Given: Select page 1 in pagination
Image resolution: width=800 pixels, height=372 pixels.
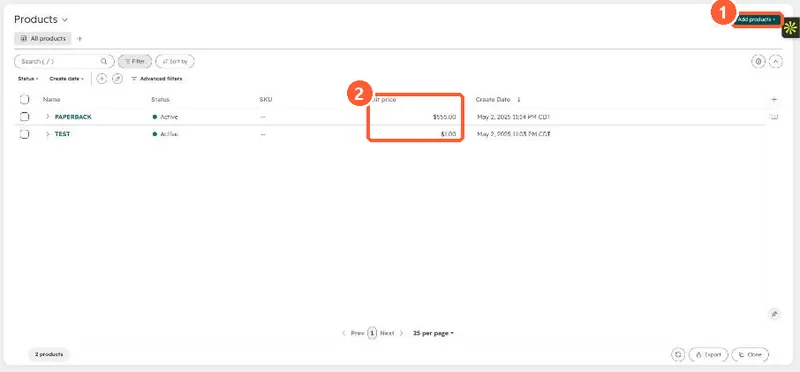Looking at the screenshot, I should [372, 333].
